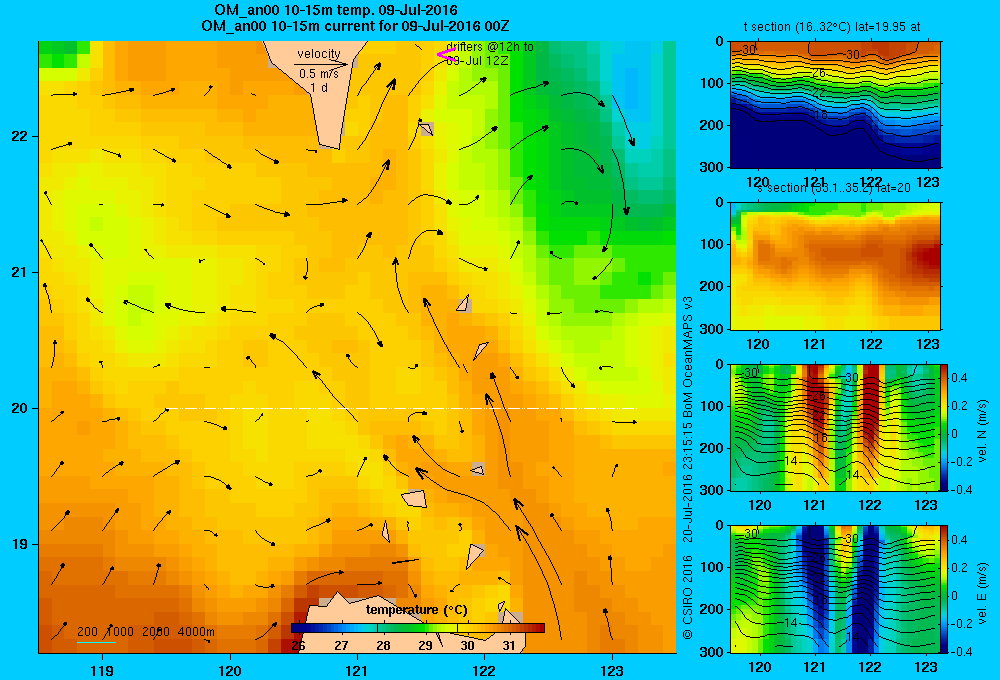Click the 27 tick on the temperature colorbar
Image resolution: width=1000 pixels, height=680 pixels.
[x=341, y=646]
